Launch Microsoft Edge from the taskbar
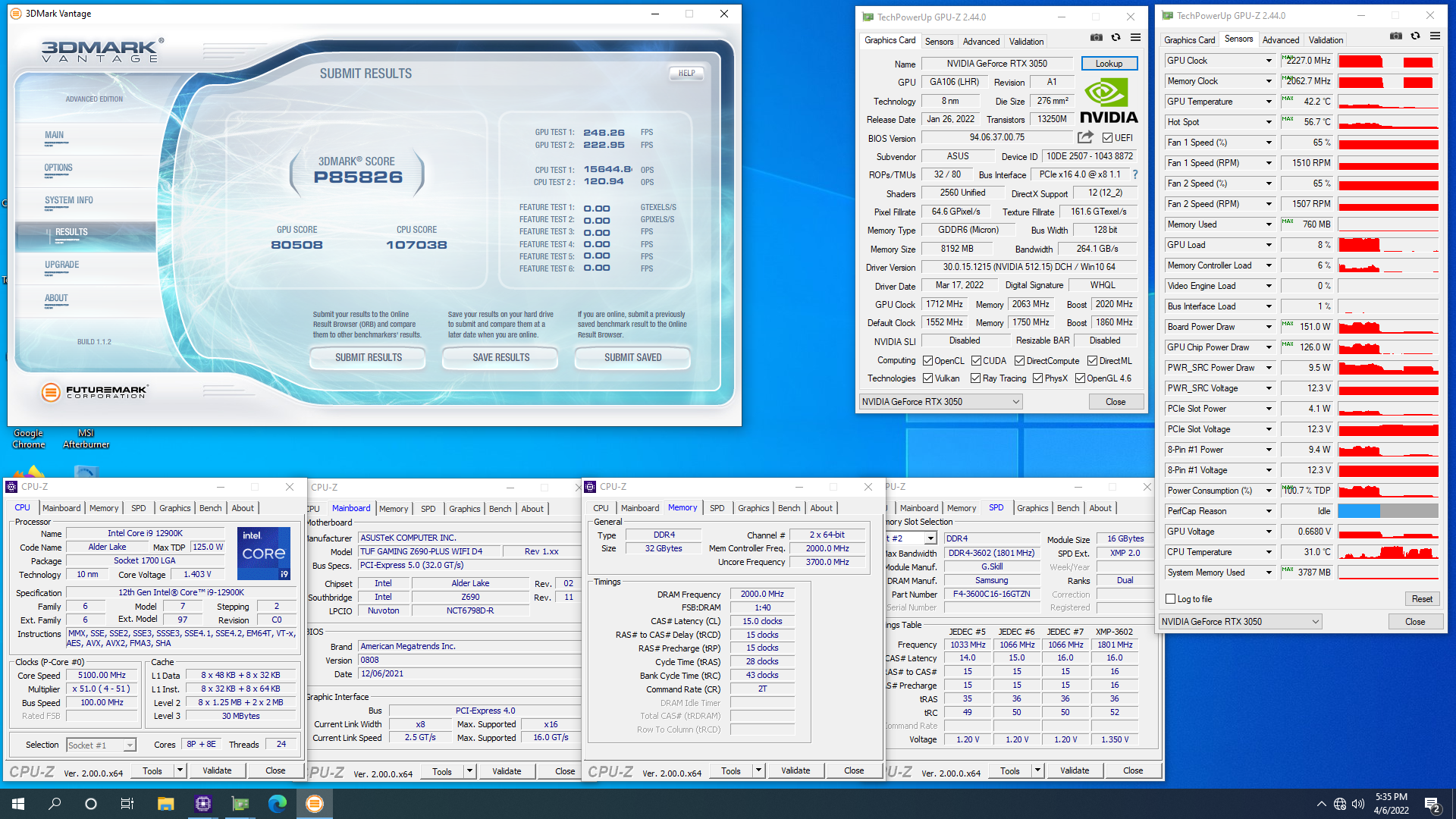This screenshot has width=1456, height=819. 277,804
